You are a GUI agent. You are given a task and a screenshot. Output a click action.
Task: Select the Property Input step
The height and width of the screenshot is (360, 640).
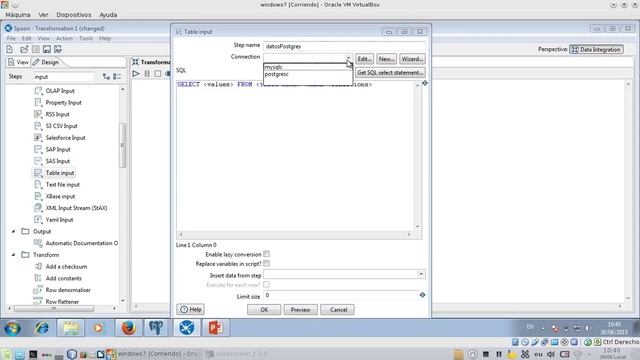(x=64, y=102)
